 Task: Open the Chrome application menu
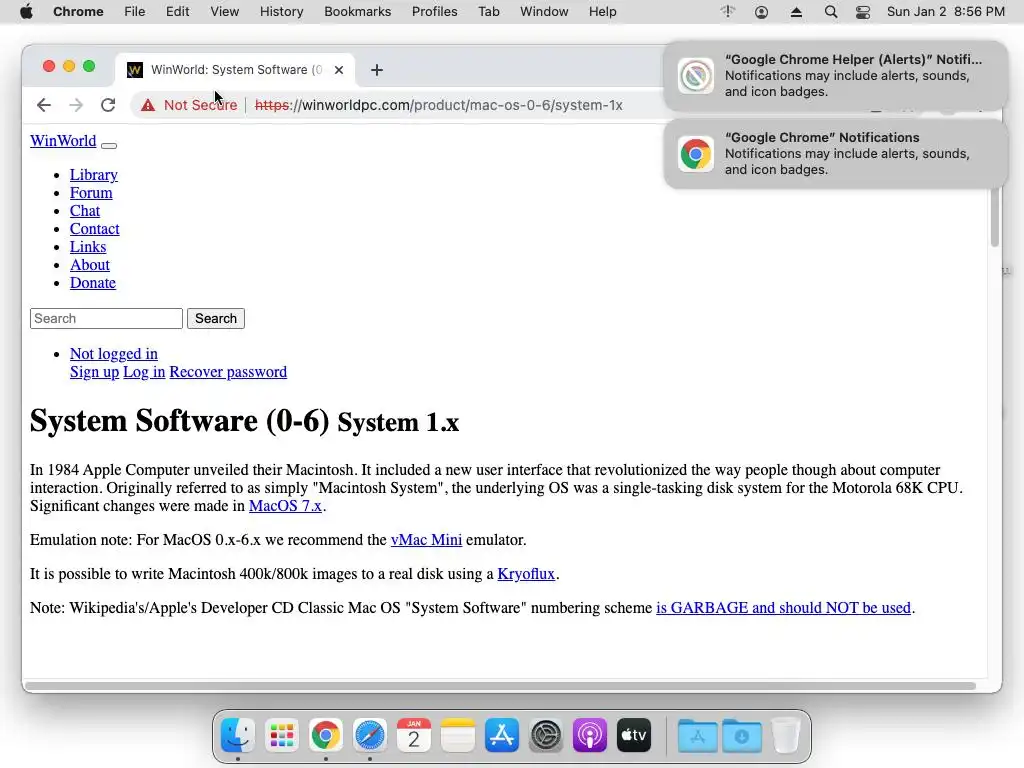(x=78, y=12)
